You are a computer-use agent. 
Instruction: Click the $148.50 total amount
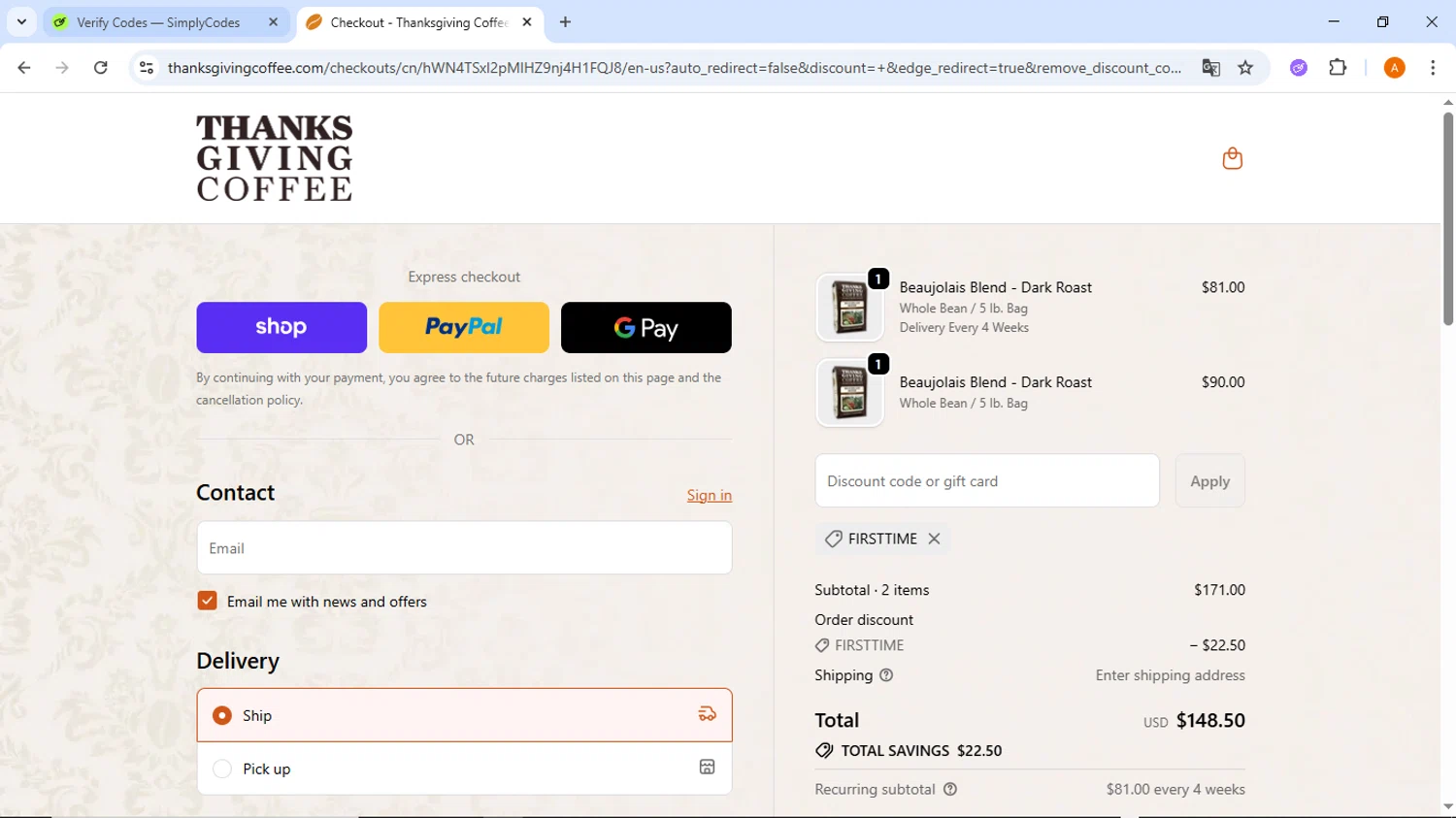1210,720
